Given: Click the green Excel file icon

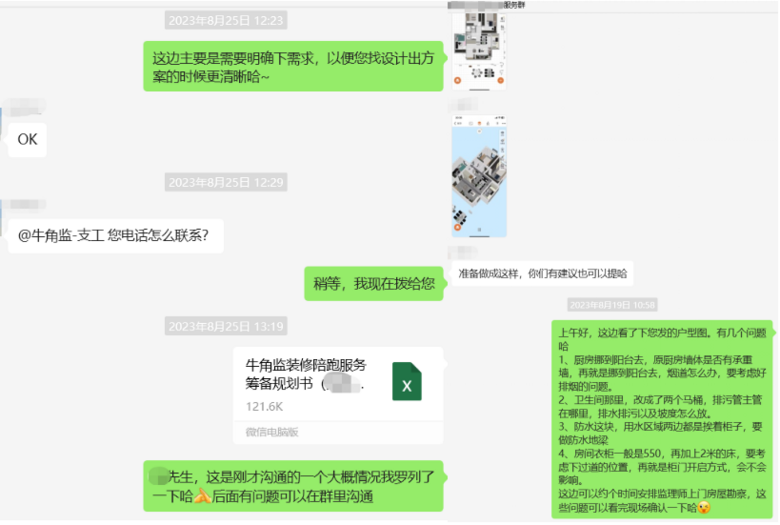Looking at the screenshot, I should [x=406, y=382].
